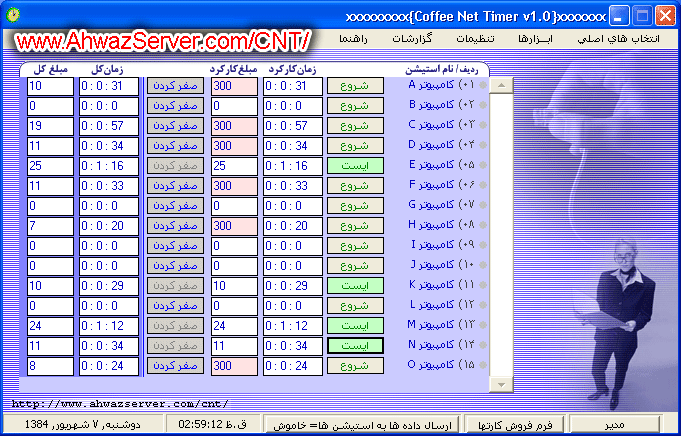
Task: Click status dot beside computer K
Action: [x=483, y=285]
